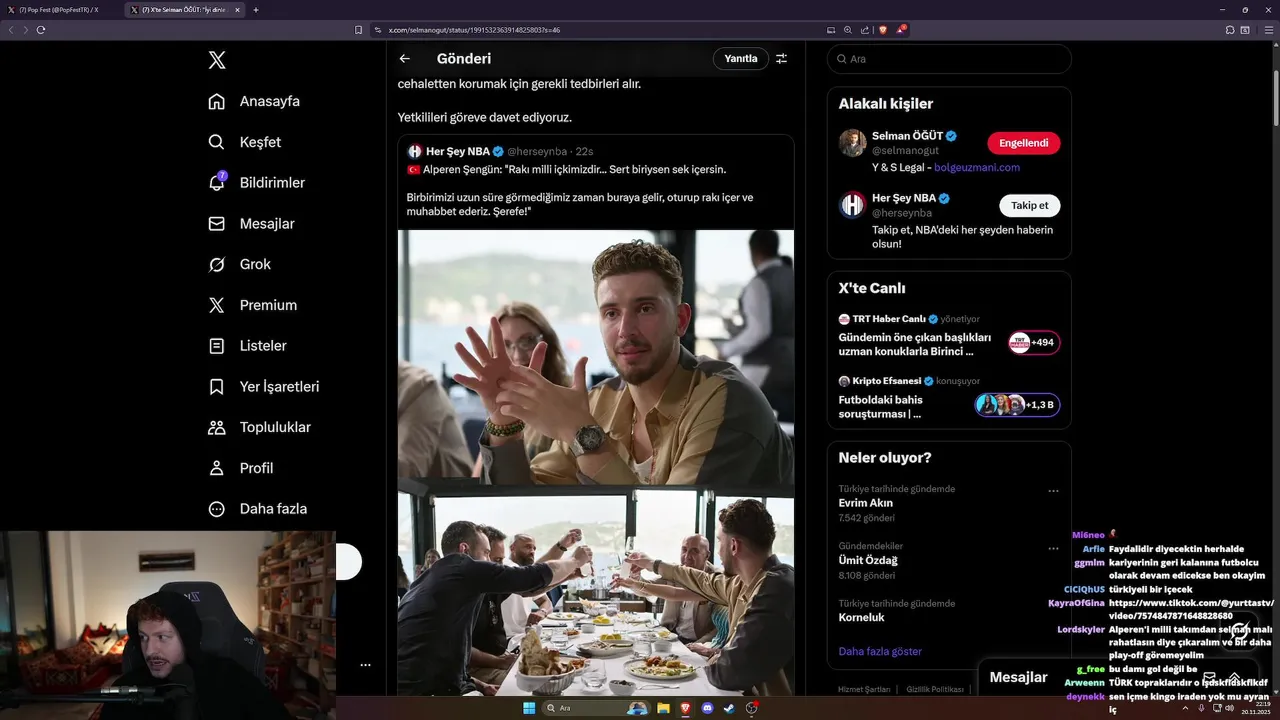This screenshot has height=720, width=1280.
Task: Open TikTok link in chat overlay
Action: pos(1191,609)
